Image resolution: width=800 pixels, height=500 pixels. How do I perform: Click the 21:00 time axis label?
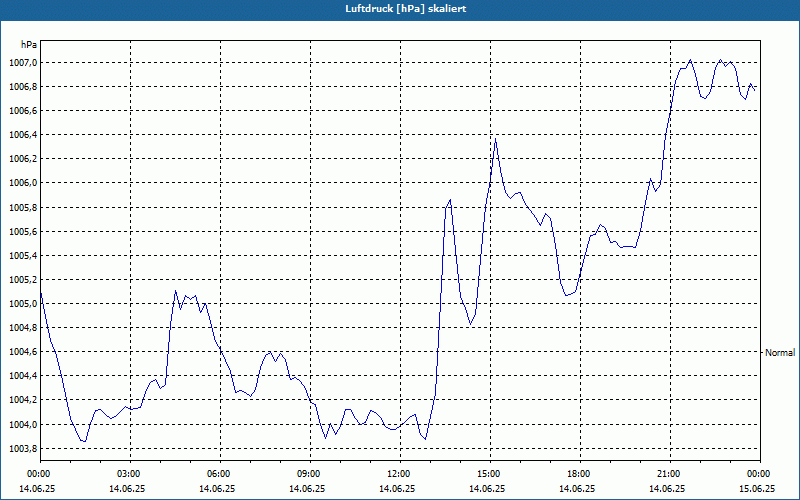[669, 474]
